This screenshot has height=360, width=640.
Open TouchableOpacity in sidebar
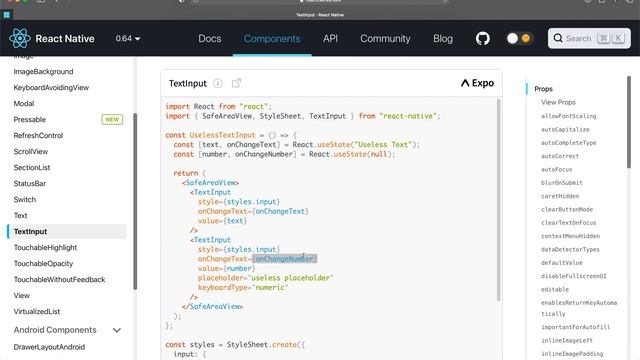click(43, 263)
